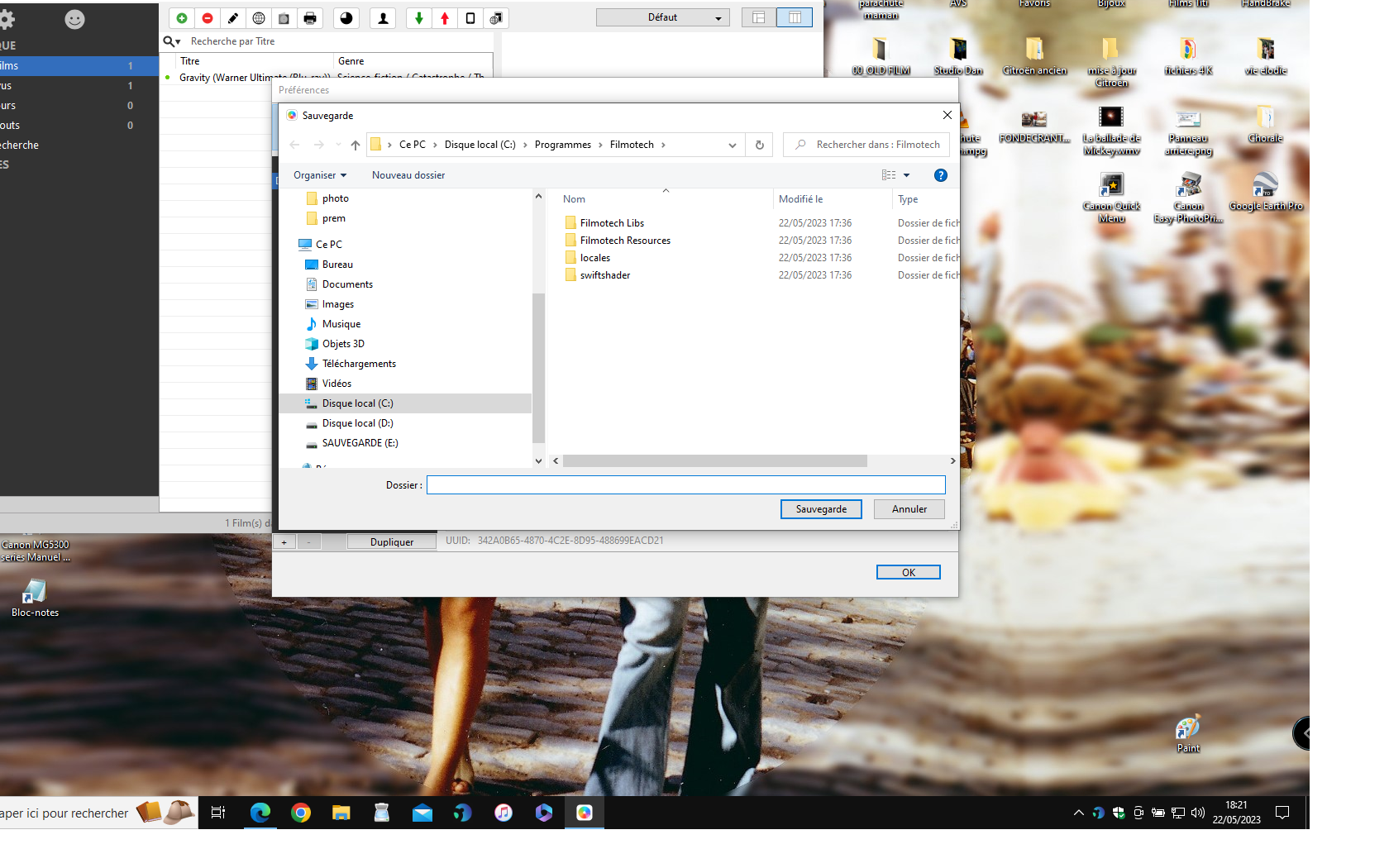
Task: Open the Défaut dropdown
Action: (662, 17)
